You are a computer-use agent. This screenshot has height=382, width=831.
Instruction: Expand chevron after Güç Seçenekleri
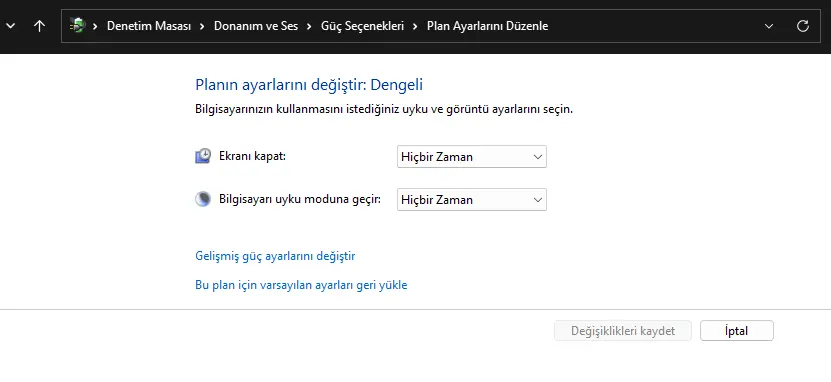pos(416,26)
